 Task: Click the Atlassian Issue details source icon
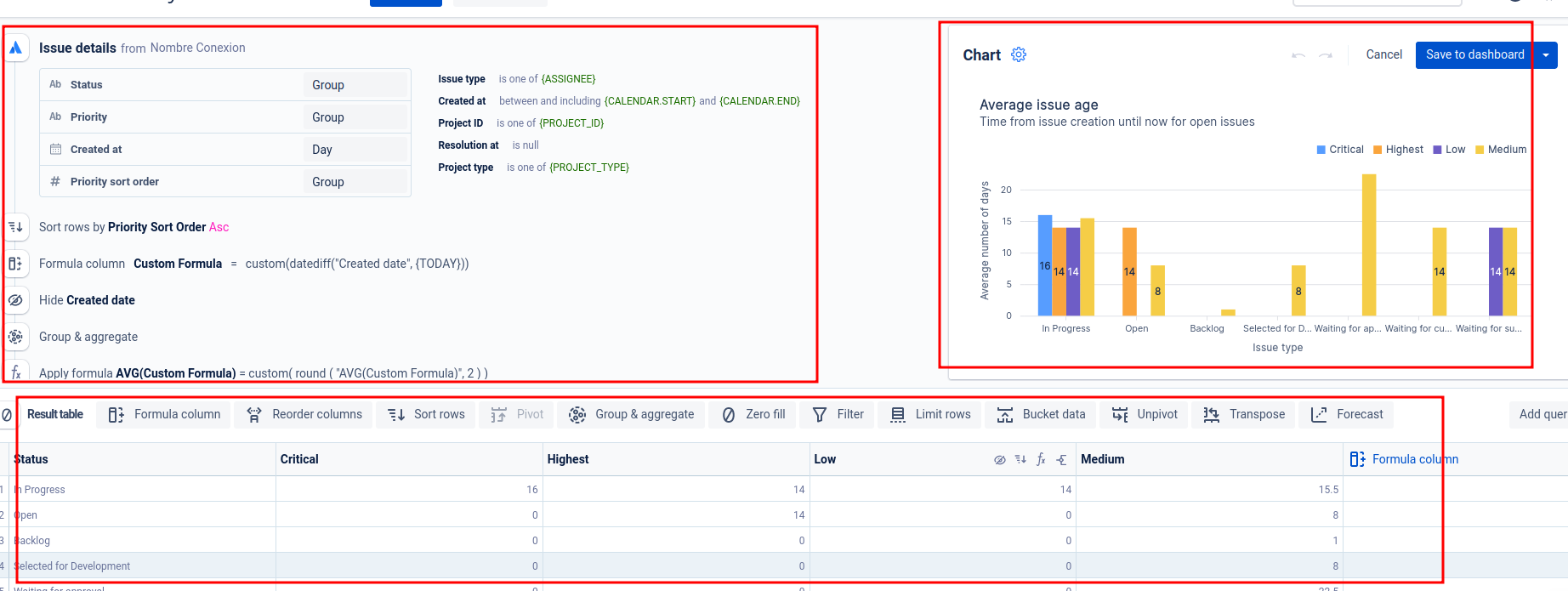[x=15, y=48]
